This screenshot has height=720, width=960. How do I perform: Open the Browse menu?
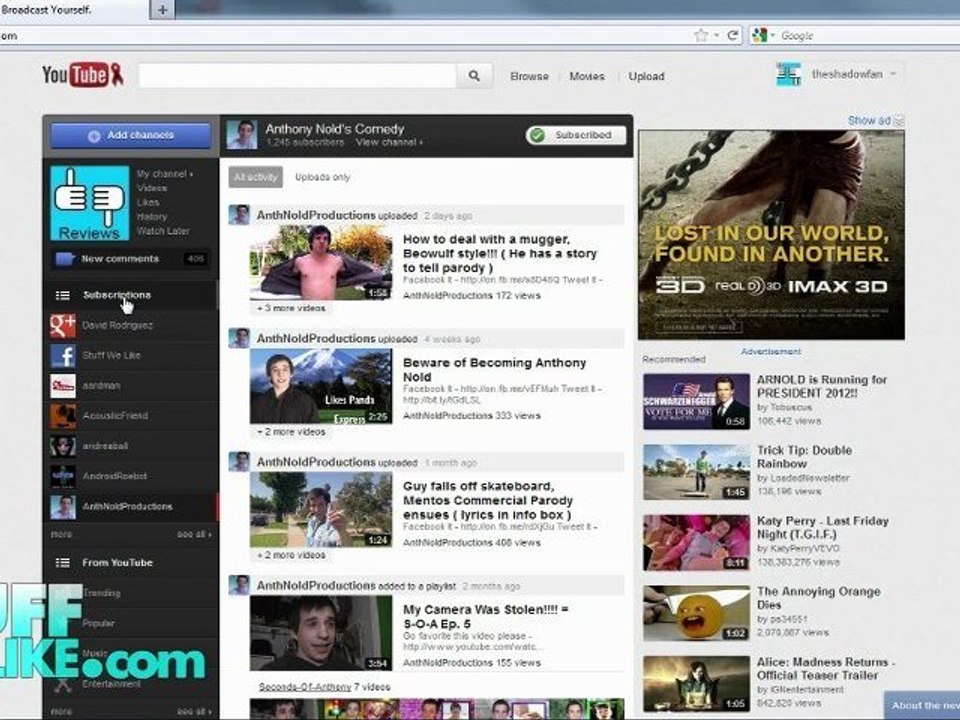(x=530, y=76)
